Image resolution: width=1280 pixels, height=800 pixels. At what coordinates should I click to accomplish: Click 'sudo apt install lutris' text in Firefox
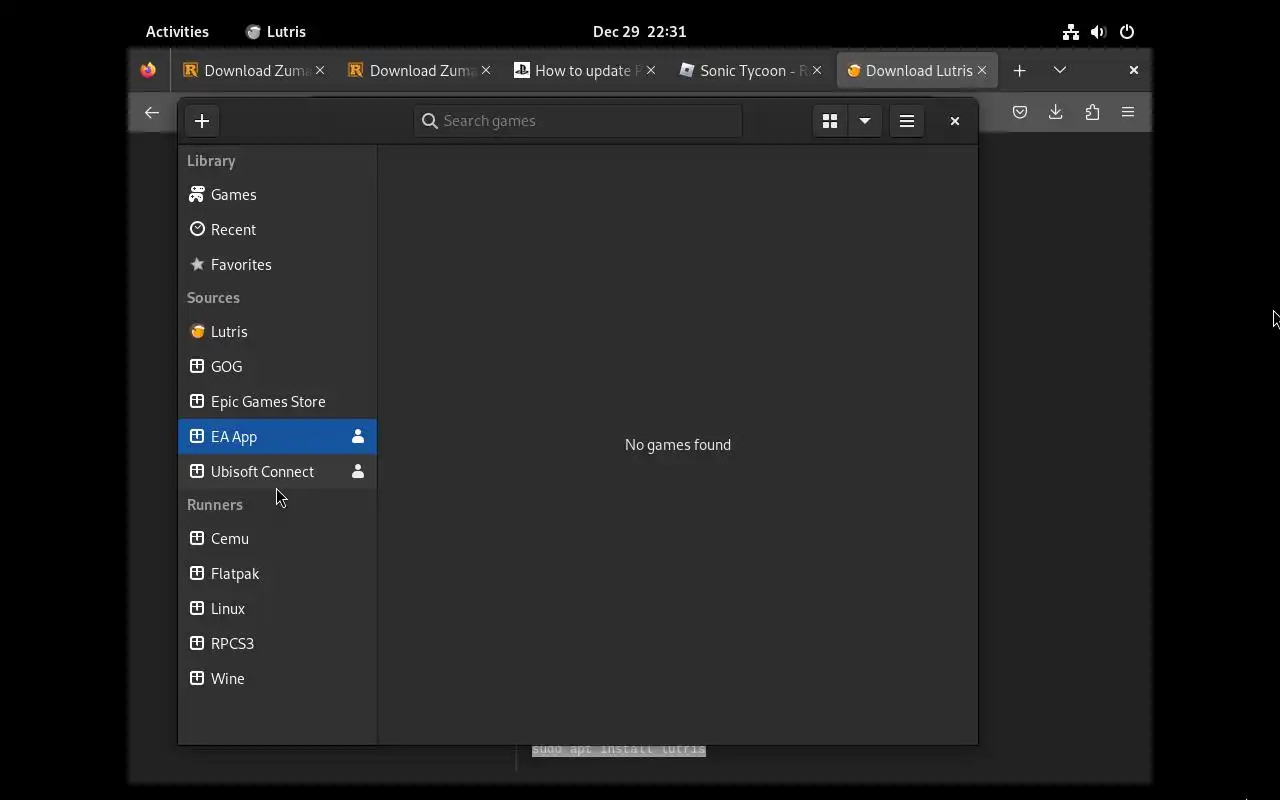(x=619, y=750)
